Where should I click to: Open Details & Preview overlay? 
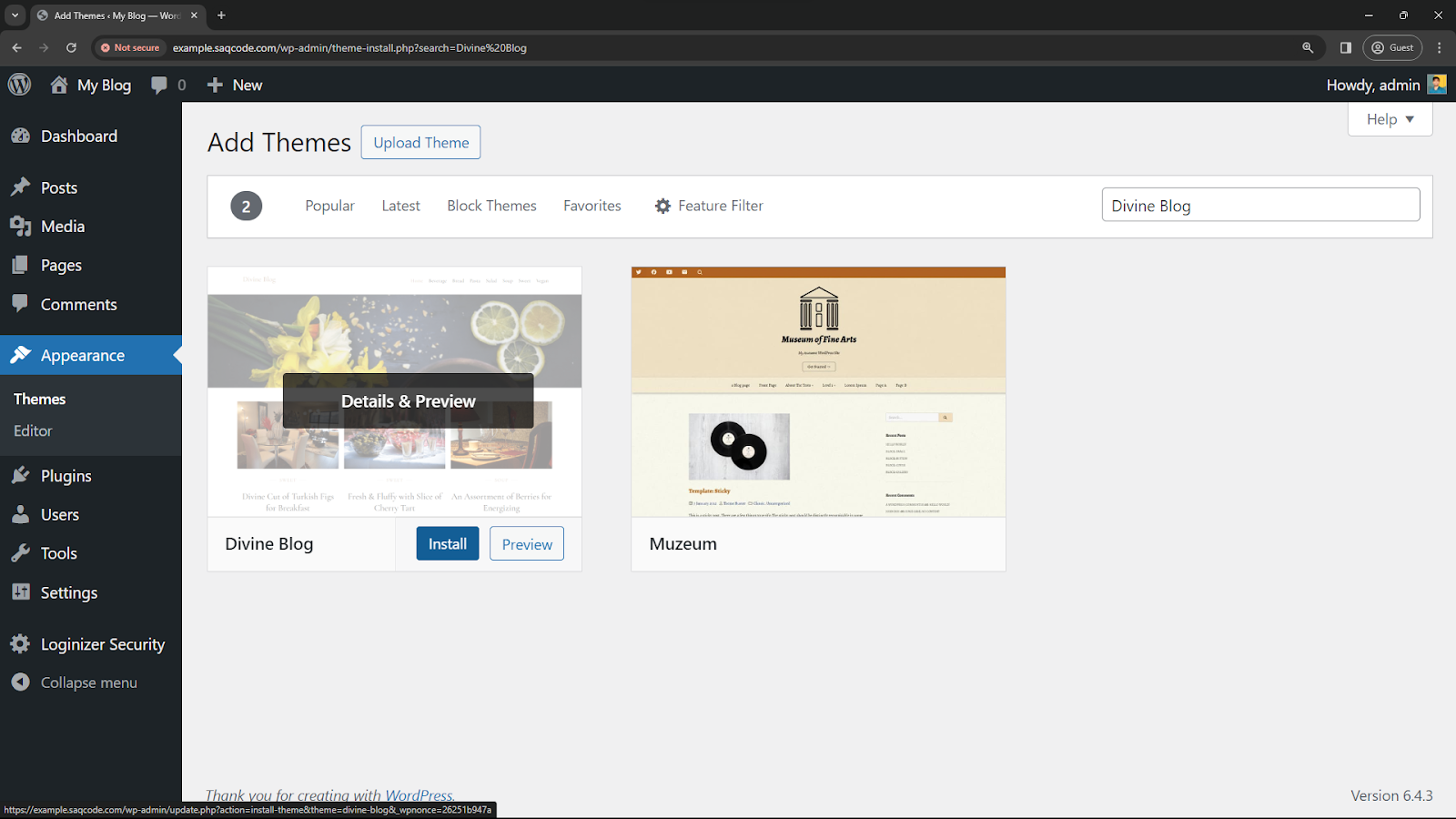(408, 400)
